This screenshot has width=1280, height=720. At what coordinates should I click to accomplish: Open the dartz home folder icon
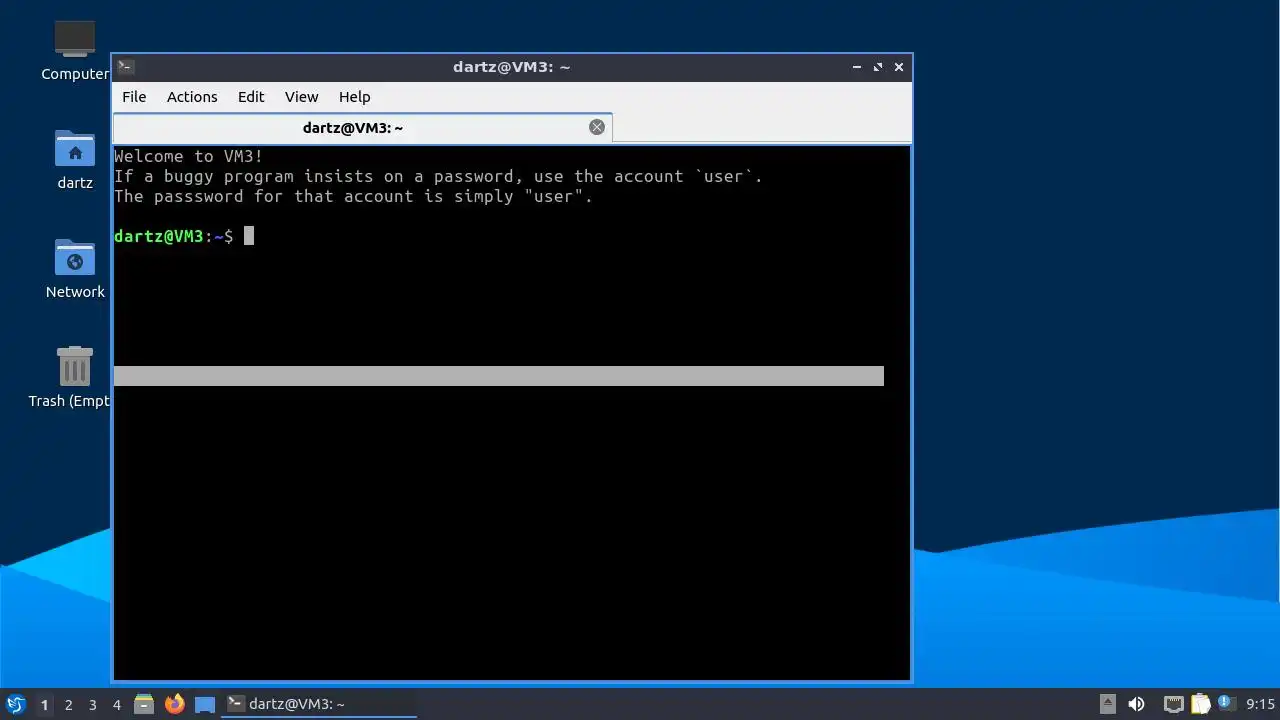point(75,160)
